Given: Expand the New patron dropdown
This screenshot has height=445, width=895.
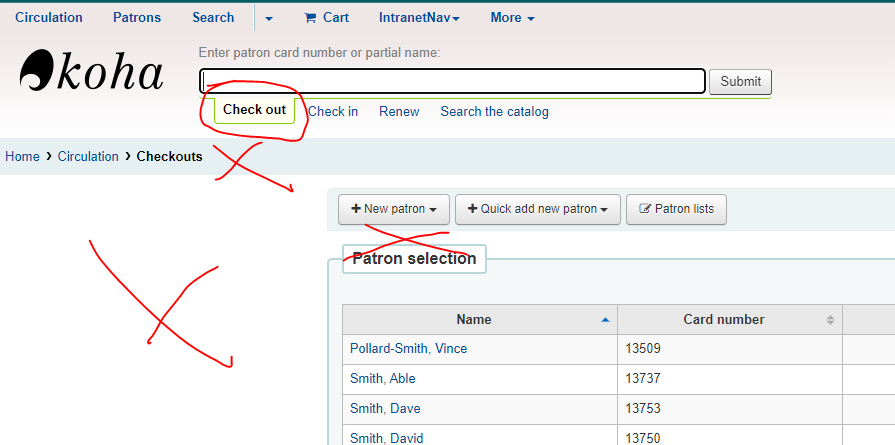Looking at the screenshot, I should 394,209.
